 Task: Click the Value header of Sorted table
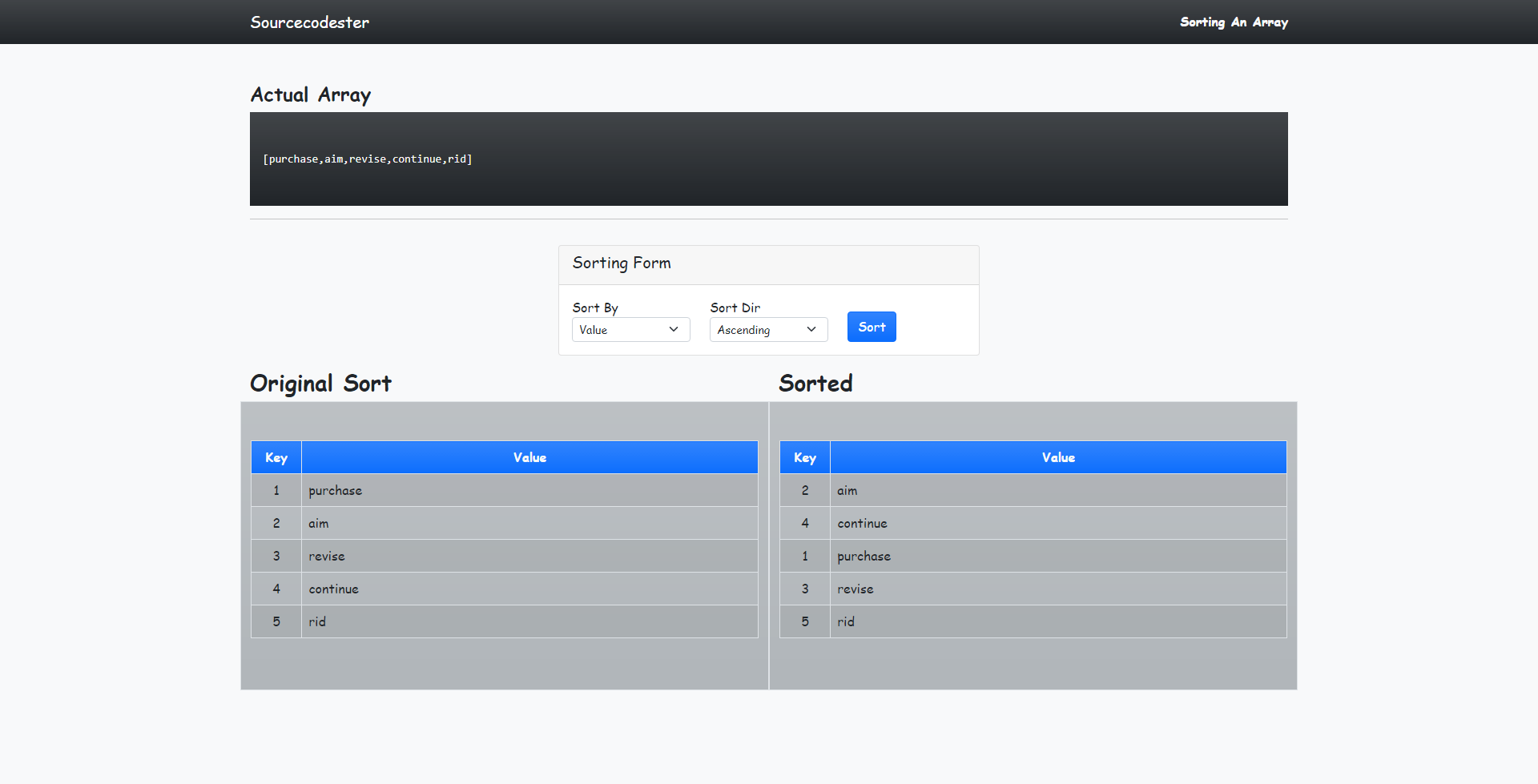[1057, 457]
